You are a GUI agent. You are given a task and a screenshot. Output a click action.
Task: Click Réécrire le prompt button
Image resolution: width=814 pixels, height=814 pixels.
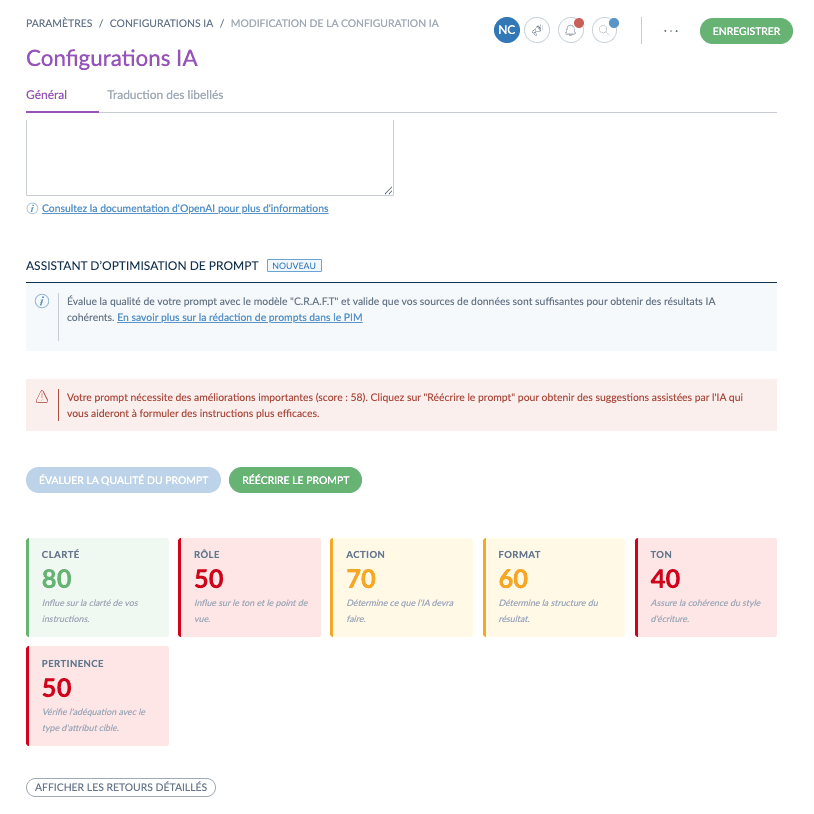tap(295, 480)
